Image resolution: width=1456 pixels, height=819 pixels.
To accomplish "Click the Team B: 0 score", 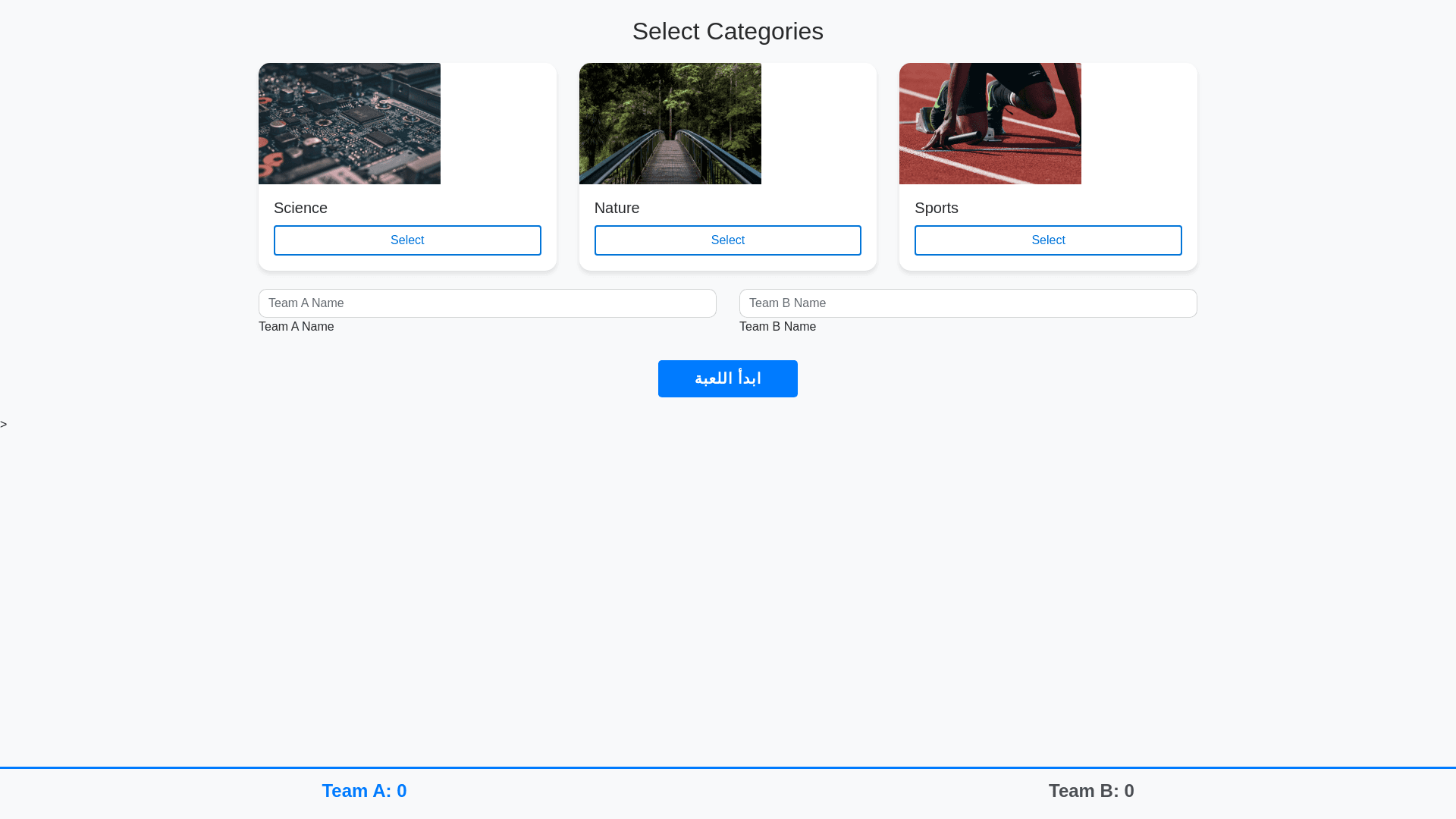I will pyautogui.click(x=1091, y=791).
